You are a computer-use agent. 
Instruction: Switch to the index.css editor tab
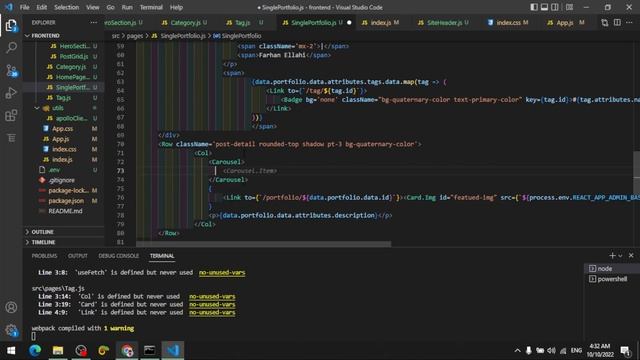tap(508, 23)
